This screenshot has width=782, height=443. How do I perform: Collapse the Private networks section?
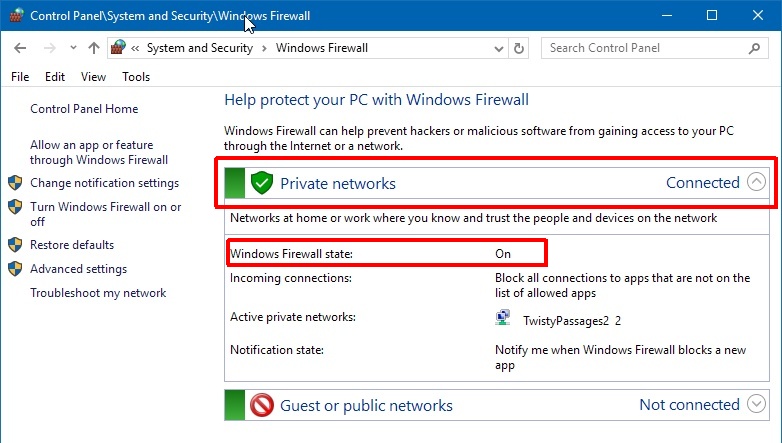(756, 182)
